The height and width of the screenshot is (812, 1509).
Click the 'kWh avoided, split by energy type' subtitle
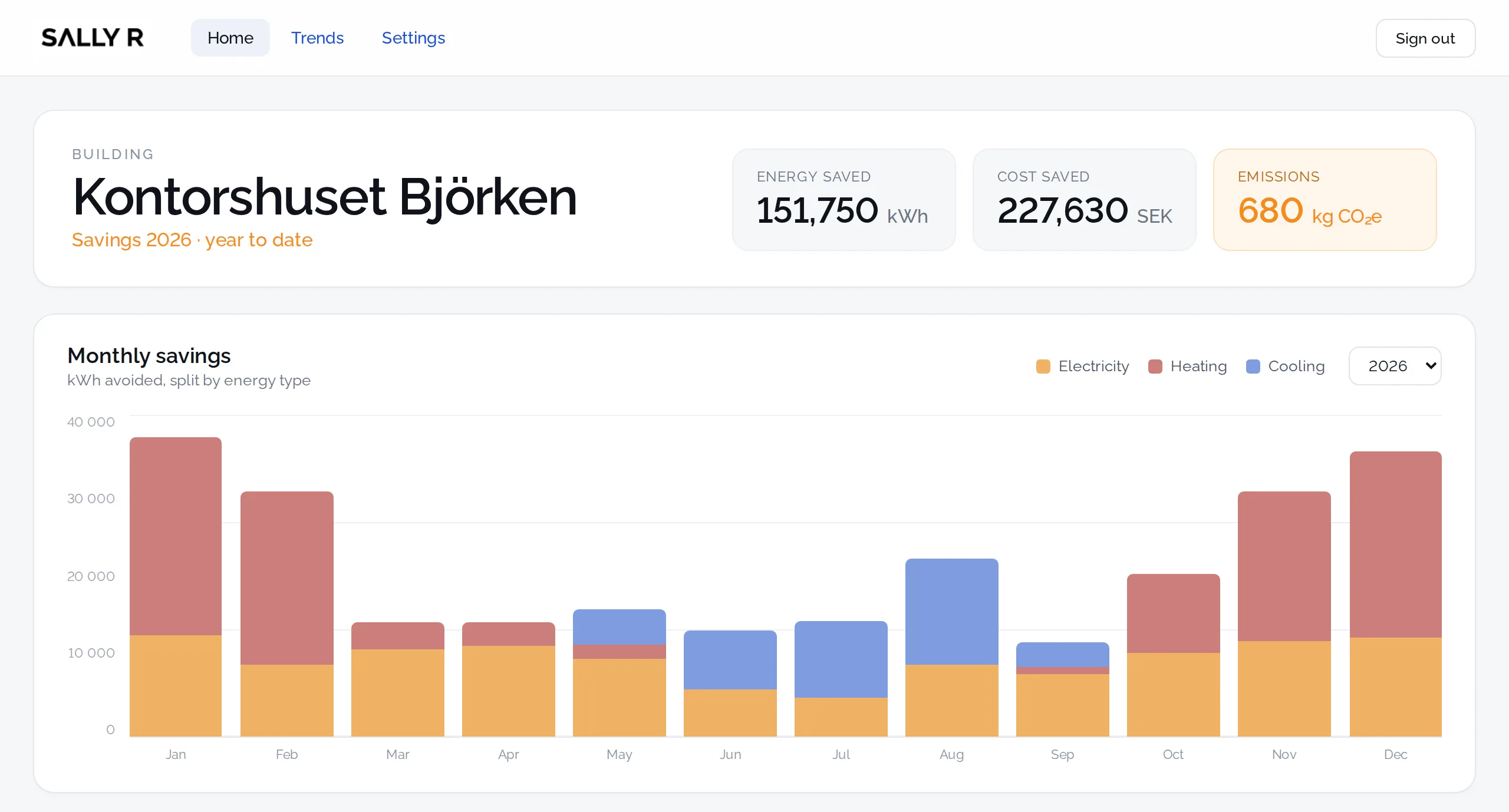(x=189, y=381)
